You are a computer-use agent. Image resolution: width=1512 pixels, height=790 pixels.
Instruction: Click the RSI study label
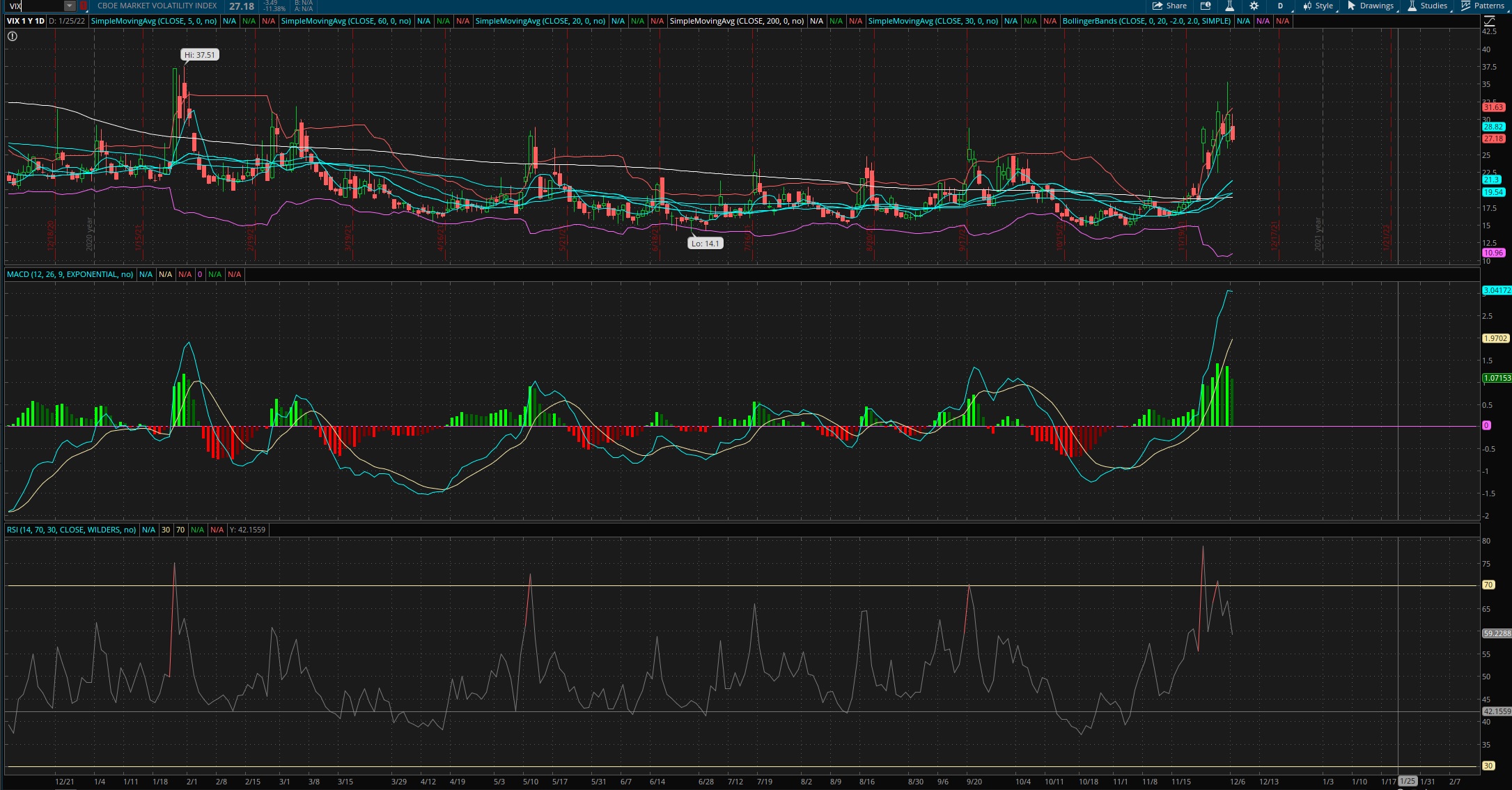point(71,530)
